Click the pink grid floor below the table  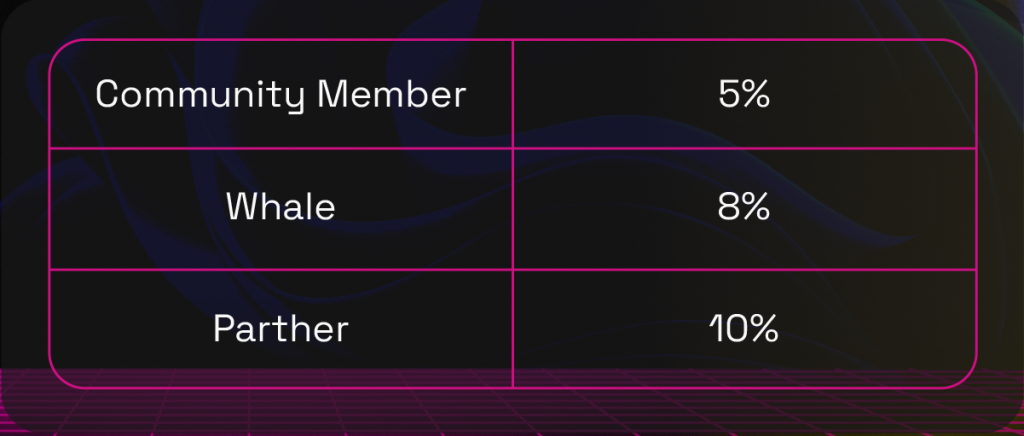click(512, 413)
